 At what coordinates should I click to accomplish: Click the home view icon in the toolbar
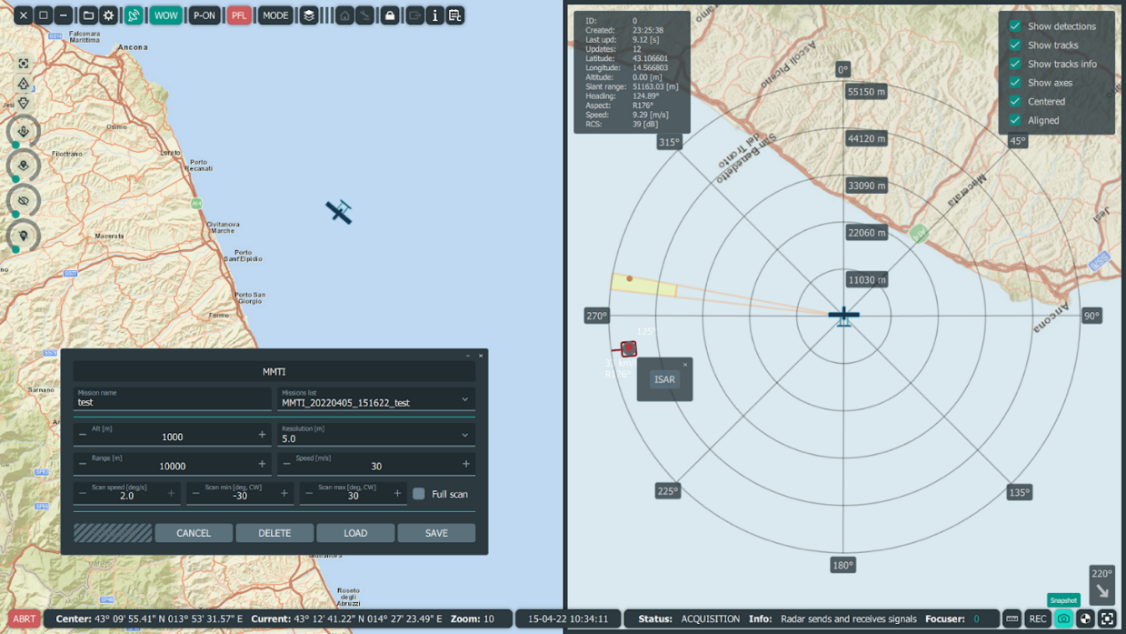[x=344, y=15]
